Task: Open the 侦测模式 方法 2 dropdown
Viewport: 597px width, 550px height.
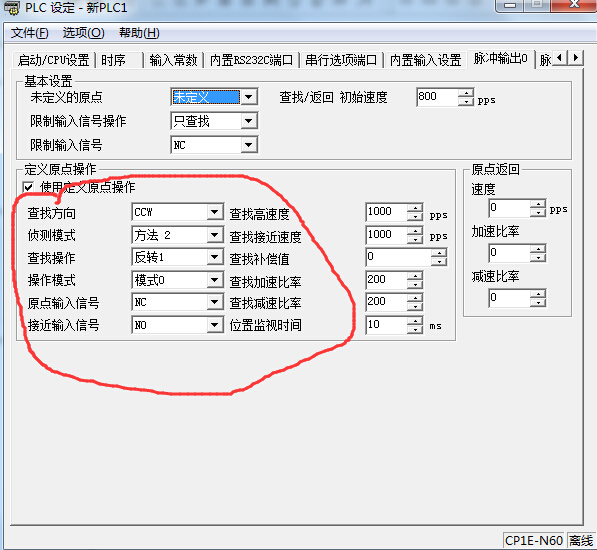Action: click(x=215, y=235)
